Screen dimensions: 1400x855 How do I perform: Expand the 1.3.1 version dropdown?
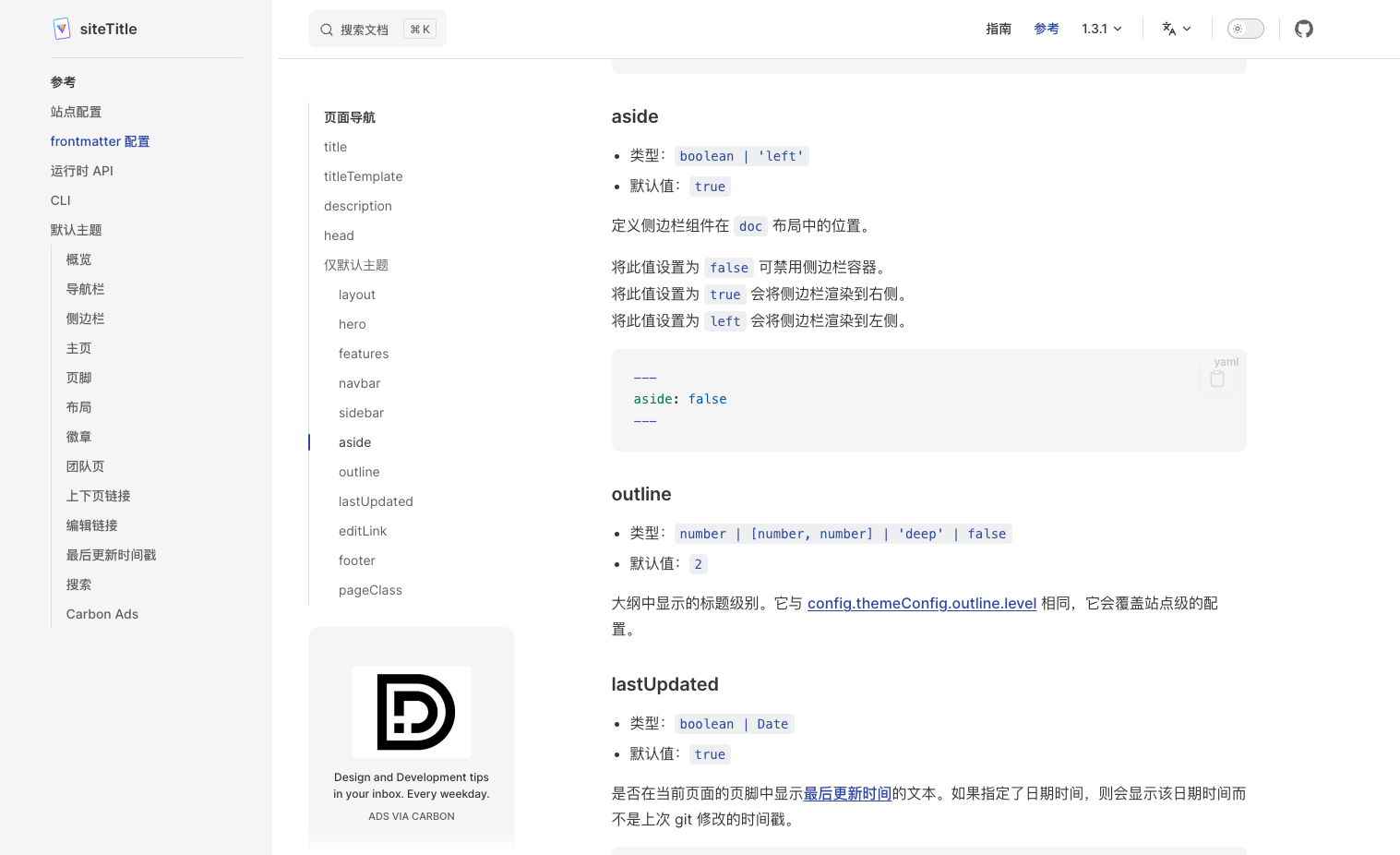coord(1101,29)
